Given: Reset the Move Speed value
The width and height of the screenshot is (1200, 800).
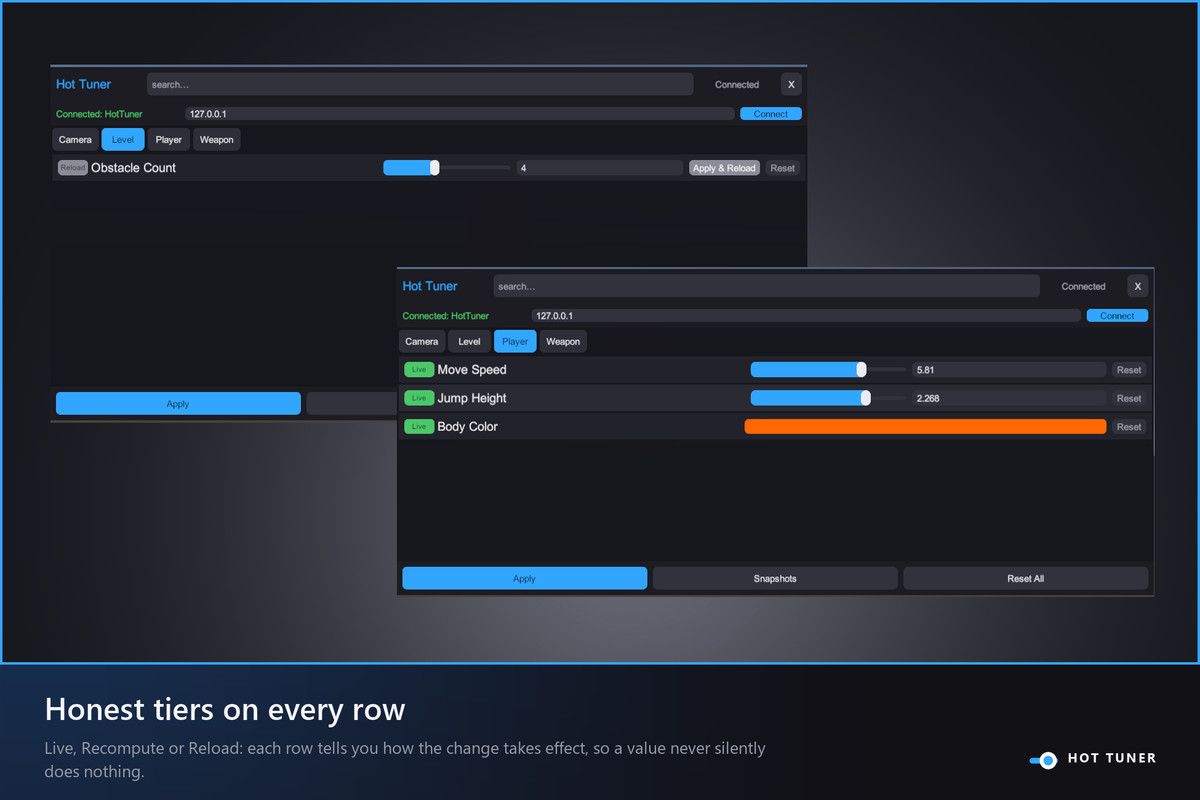Looking at the screenshot, I should 1129,370.
